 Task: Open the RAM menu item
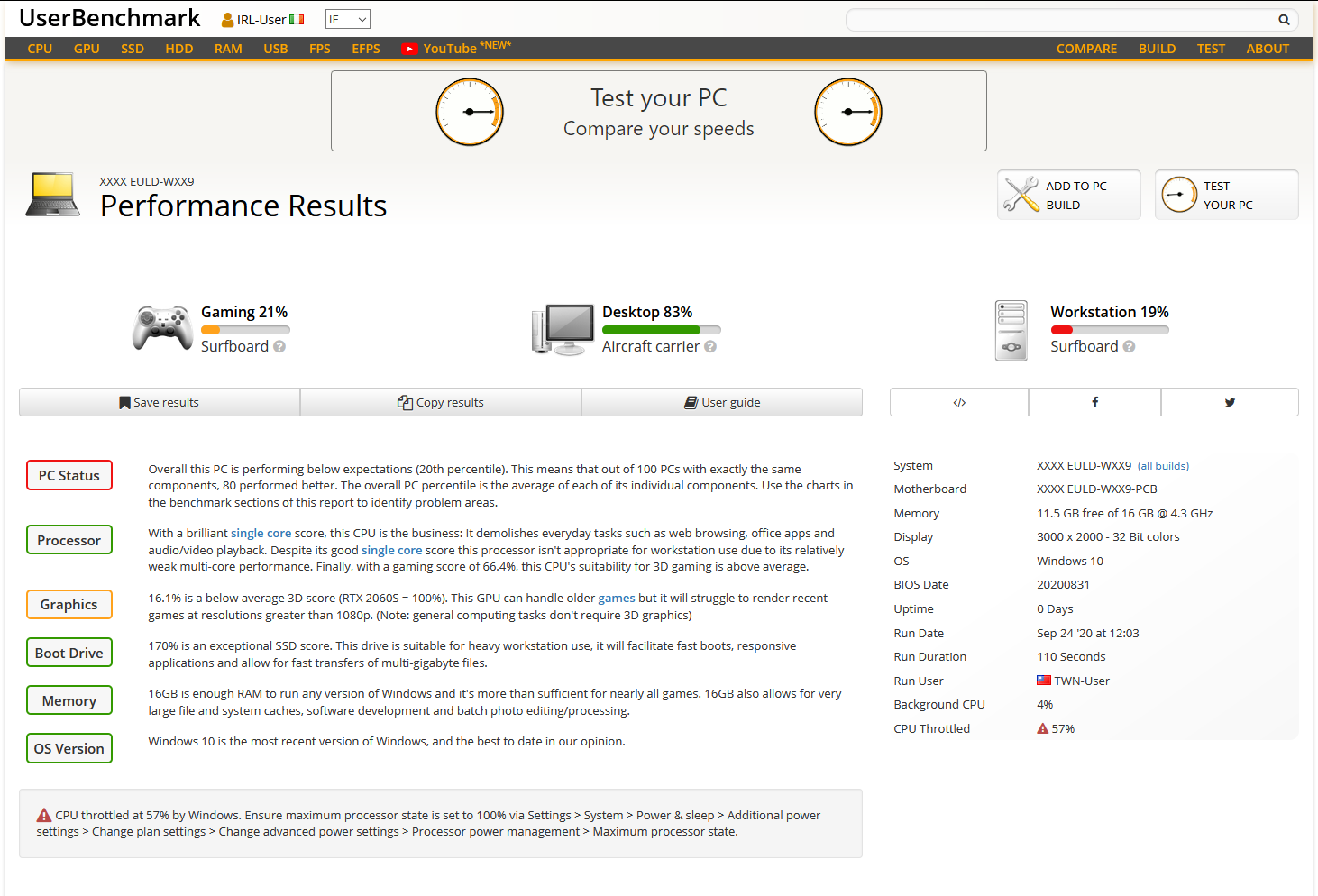(x=228, y=49)
